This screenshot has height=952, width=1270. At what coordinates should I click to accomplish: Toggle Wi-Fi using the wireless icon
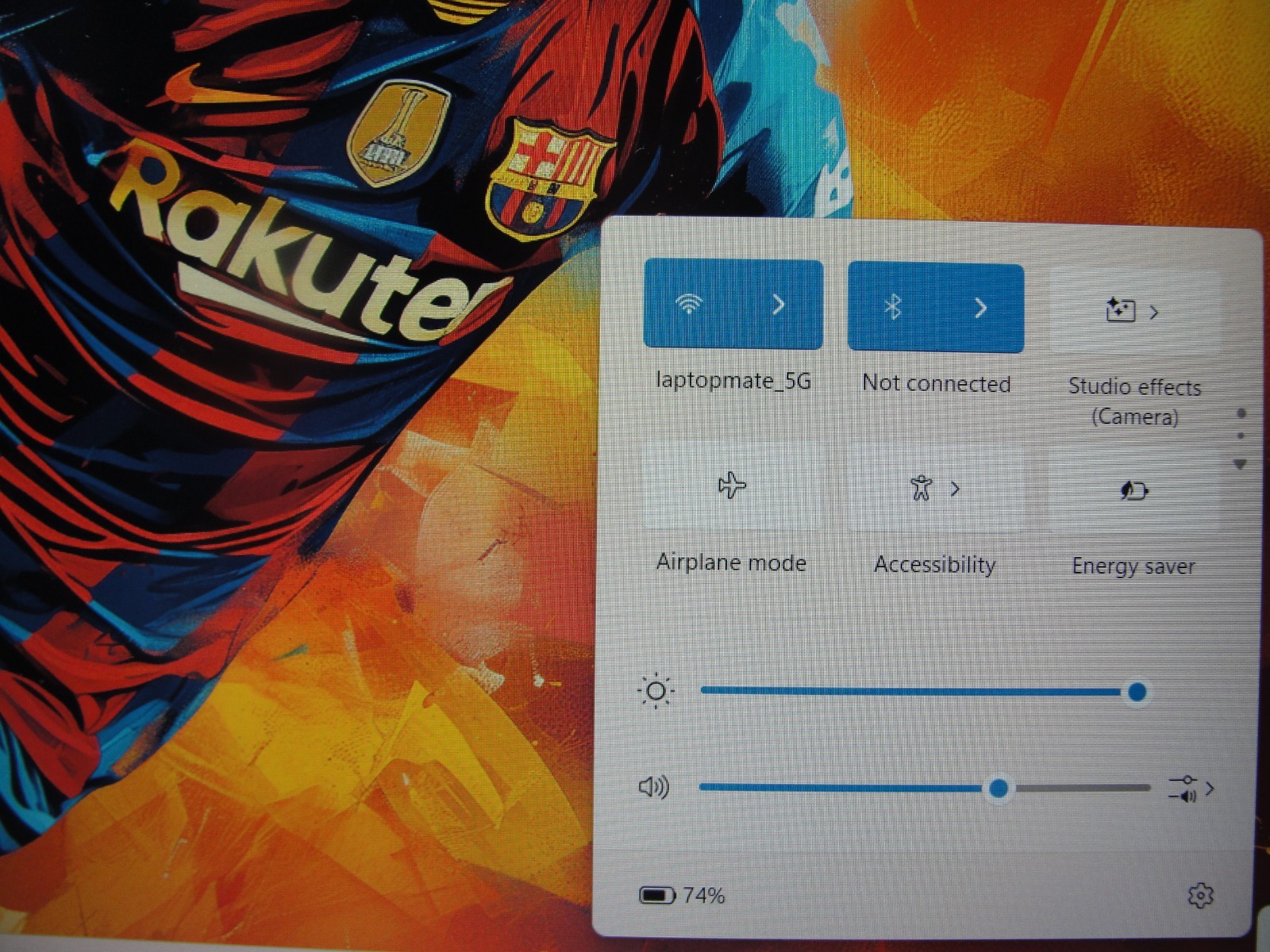pos(689,304)
